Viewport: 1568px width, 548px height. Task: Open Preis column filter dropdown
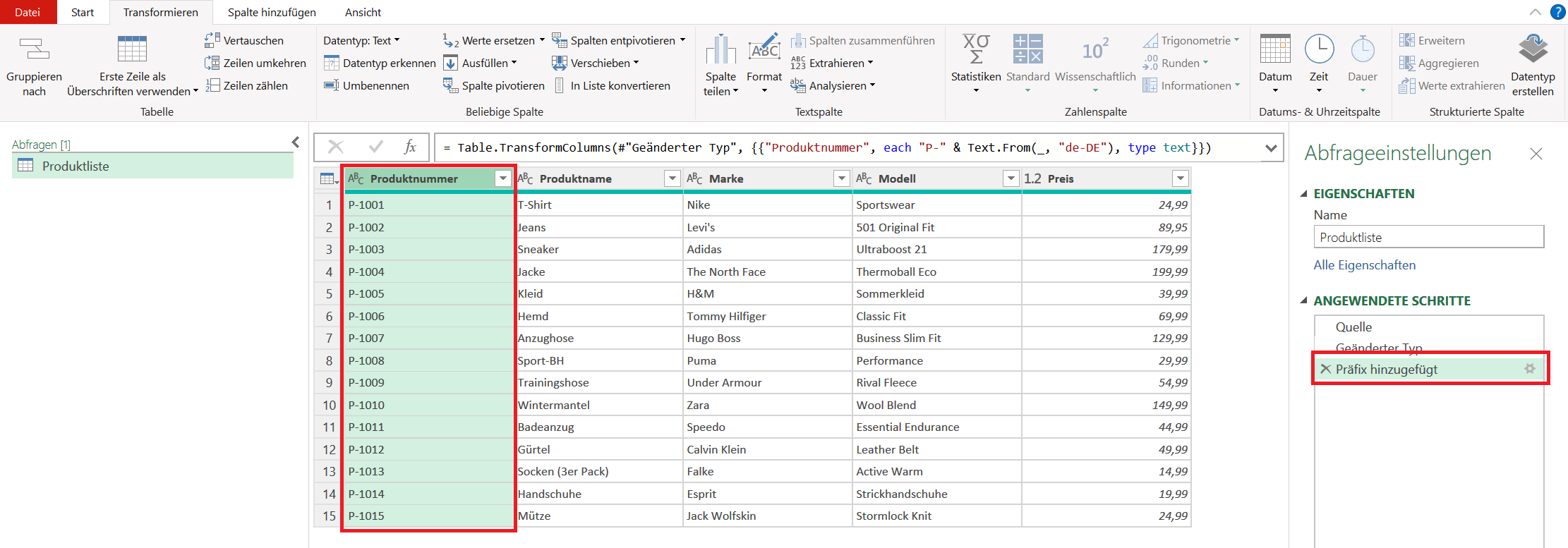point(1181,178)
